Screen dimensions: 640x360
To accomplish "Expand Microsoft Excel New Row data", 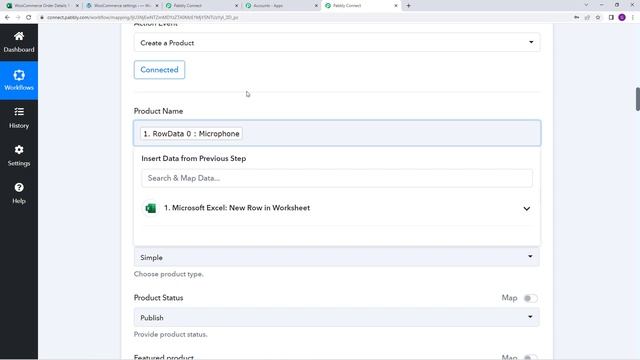I will (x=527, y=209).
